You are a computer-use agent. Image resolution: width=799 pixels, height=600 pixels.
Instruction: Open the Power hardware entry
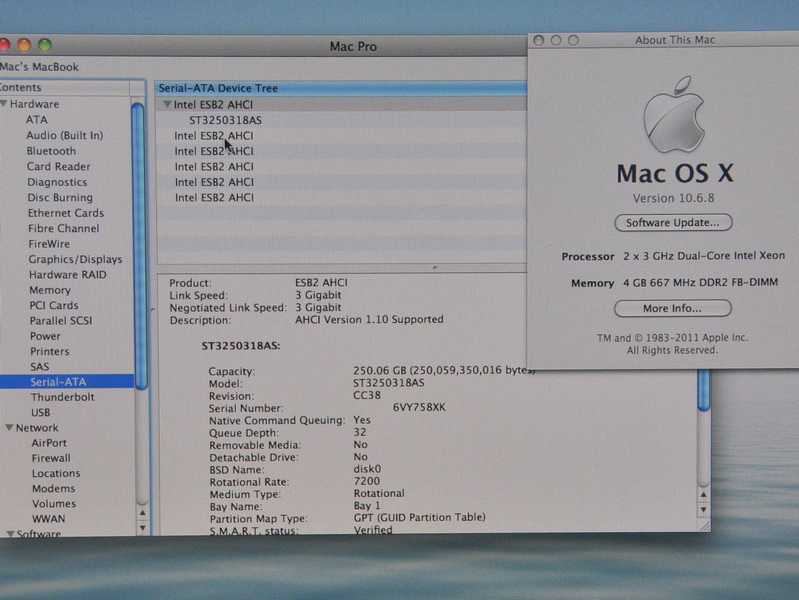click(x=45, y=336)
